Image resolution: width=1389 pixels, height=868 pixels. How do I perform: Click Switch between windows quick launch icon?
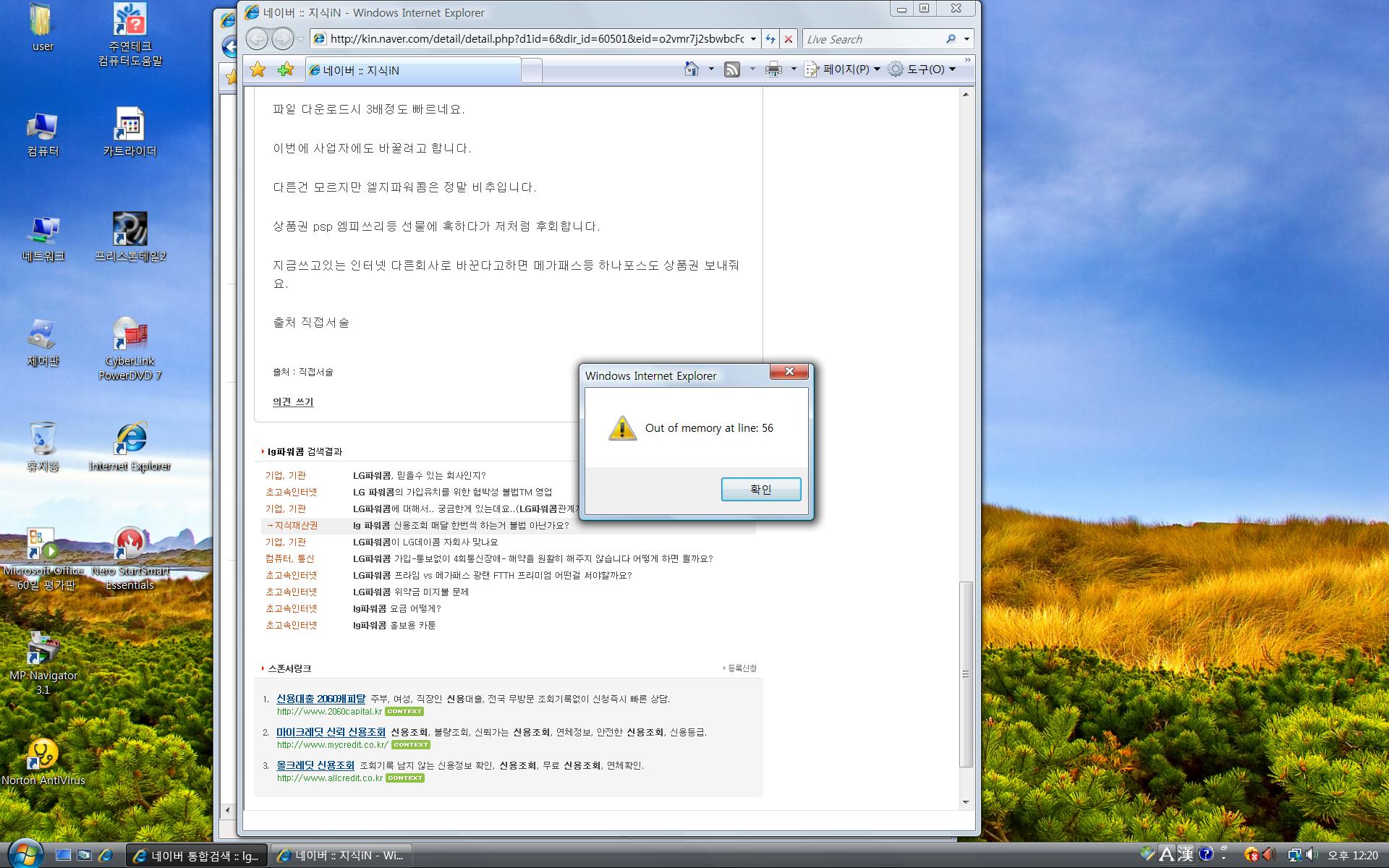(x=84, y=855)
